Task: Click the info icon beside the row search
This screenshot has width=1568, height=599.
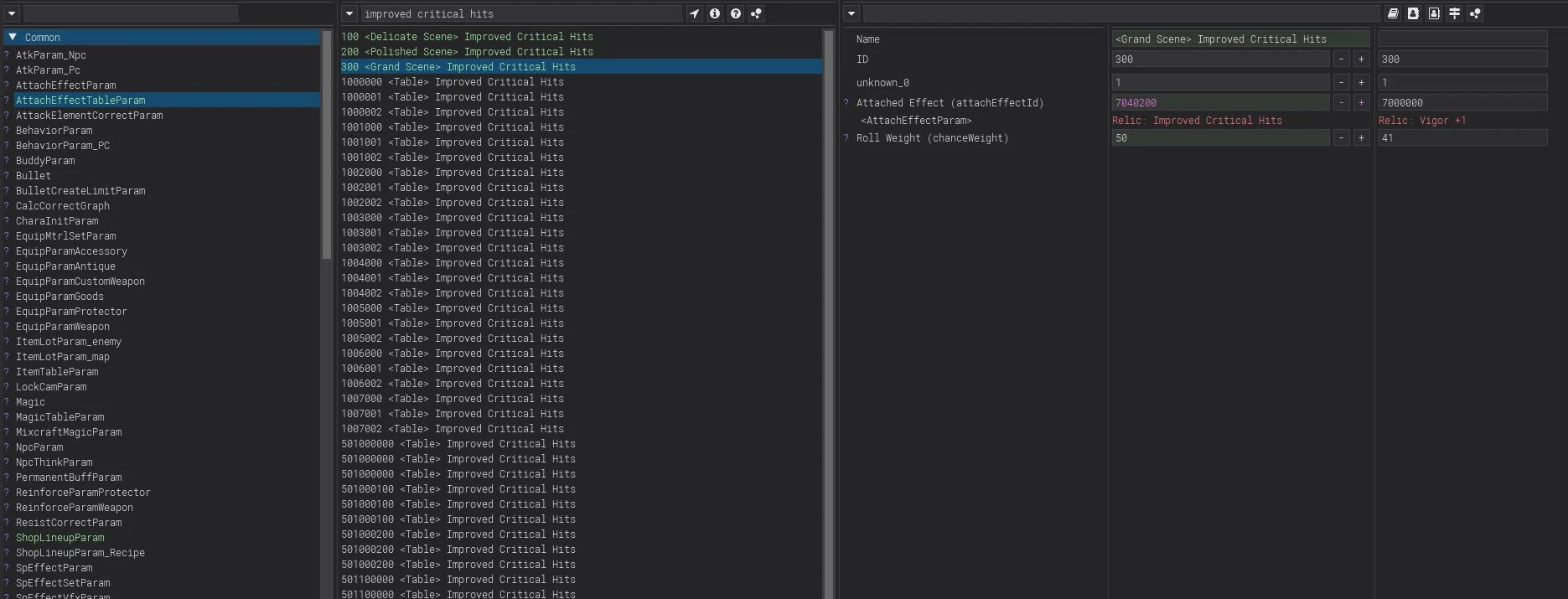Action: pos(715,13)
